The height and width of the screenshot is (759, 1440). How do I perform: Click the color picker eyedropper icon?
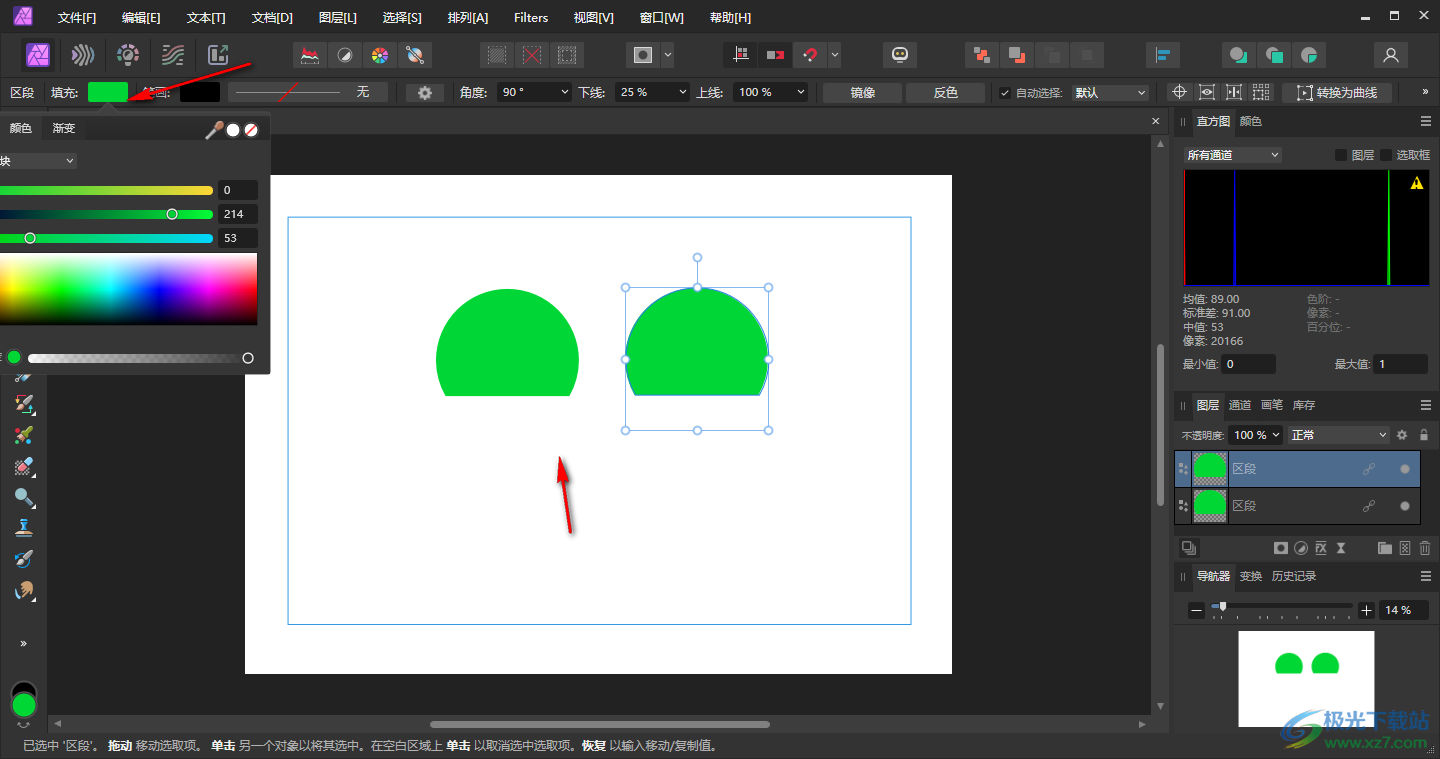click(213, 130)
